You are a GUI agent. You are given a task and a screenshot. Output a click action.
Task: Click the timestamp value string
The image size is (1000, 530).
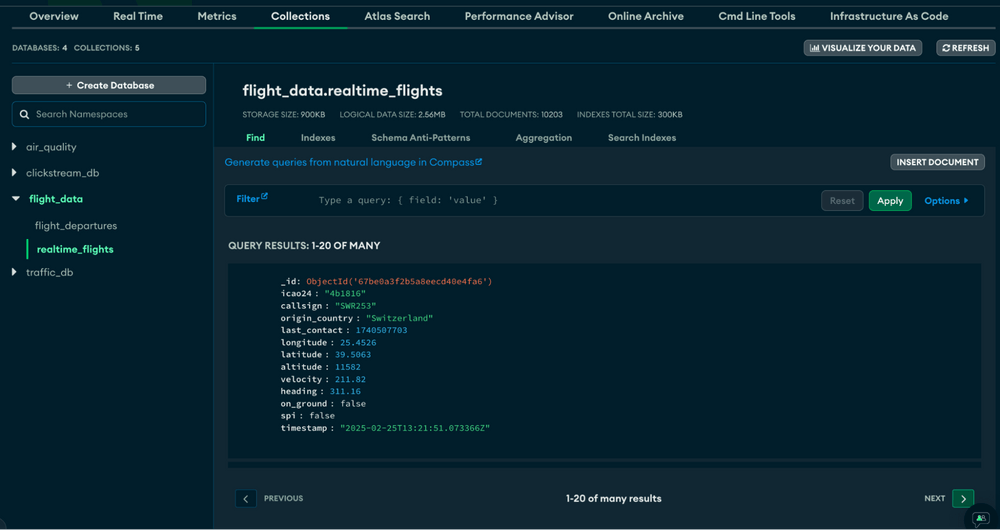coord(415,429)
